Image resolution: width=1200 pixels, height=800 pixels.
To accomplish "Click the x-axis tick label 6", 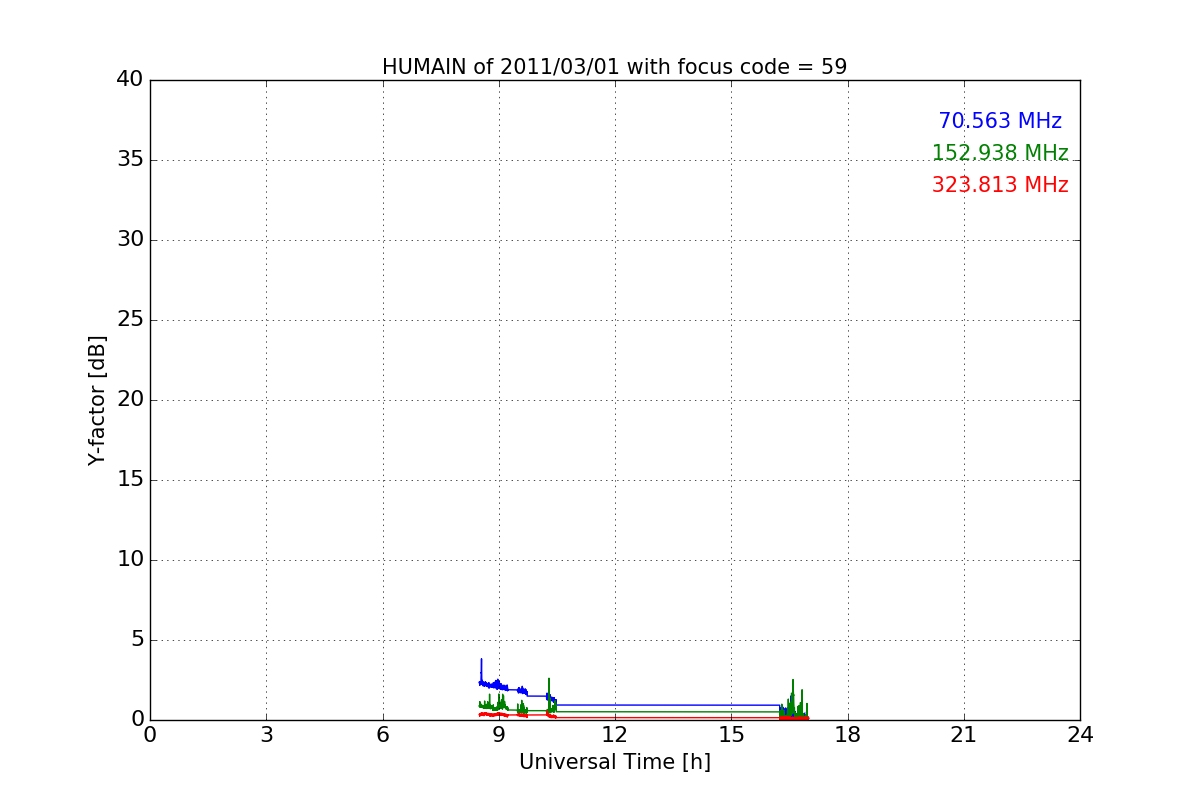I will (383, 735).
